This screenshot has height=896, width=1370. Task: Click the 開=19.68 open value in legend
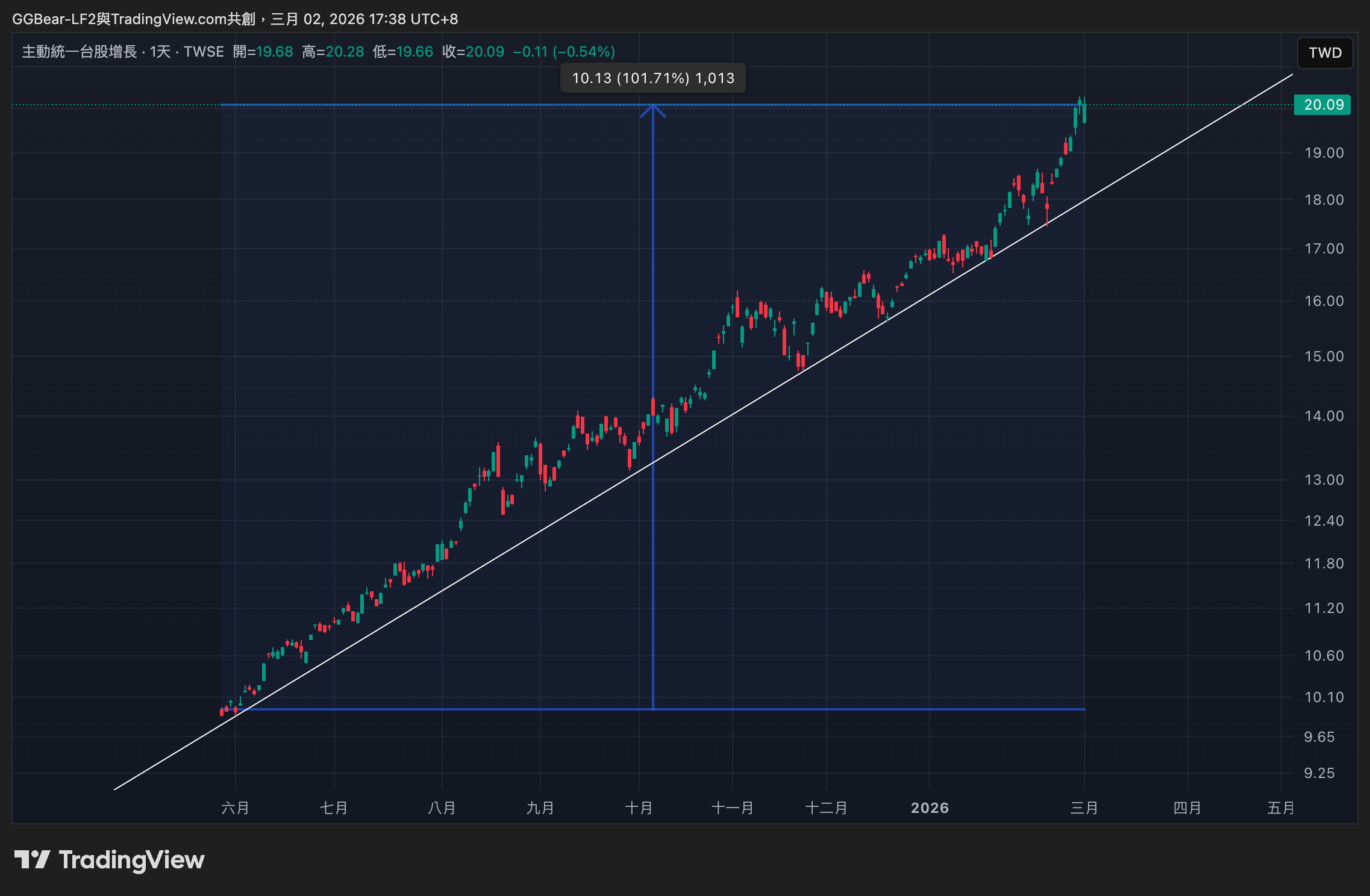263,52
